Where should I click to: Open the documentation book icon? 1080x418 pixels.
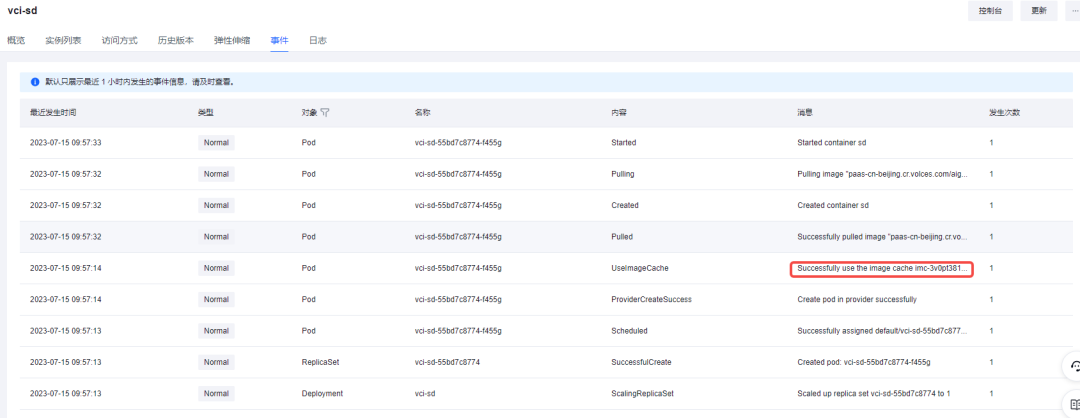point(1074,403)
